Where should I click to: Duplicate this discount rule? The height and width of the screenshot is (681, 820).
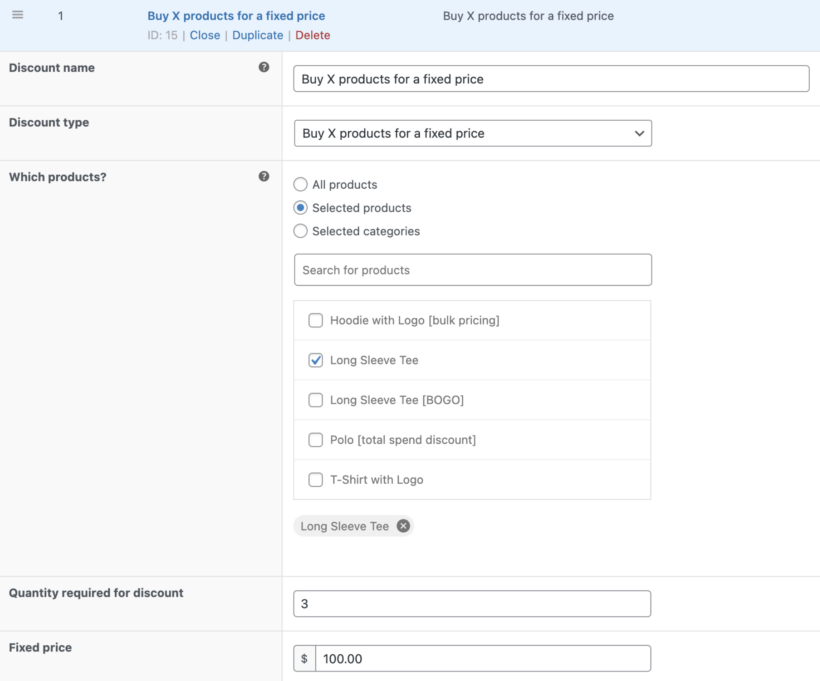(257, 34)
